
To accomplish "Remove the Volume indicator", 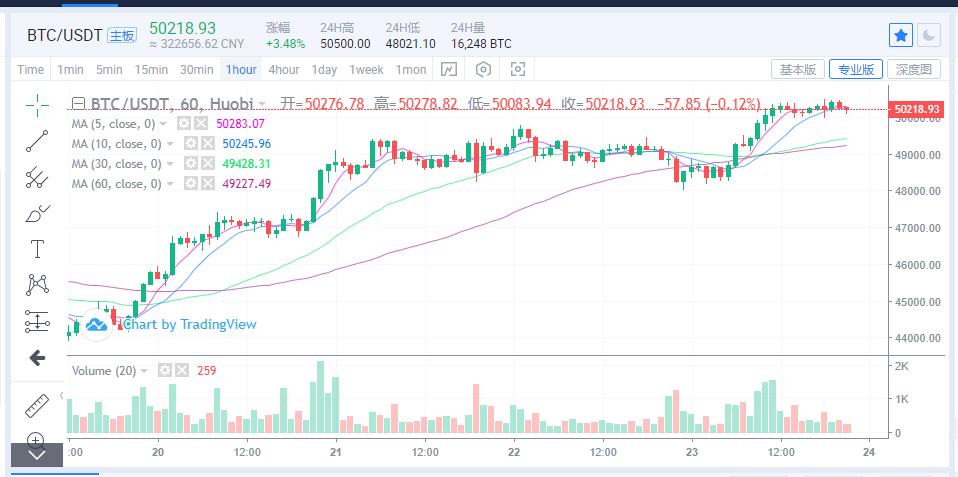I will tap(182, 371).
